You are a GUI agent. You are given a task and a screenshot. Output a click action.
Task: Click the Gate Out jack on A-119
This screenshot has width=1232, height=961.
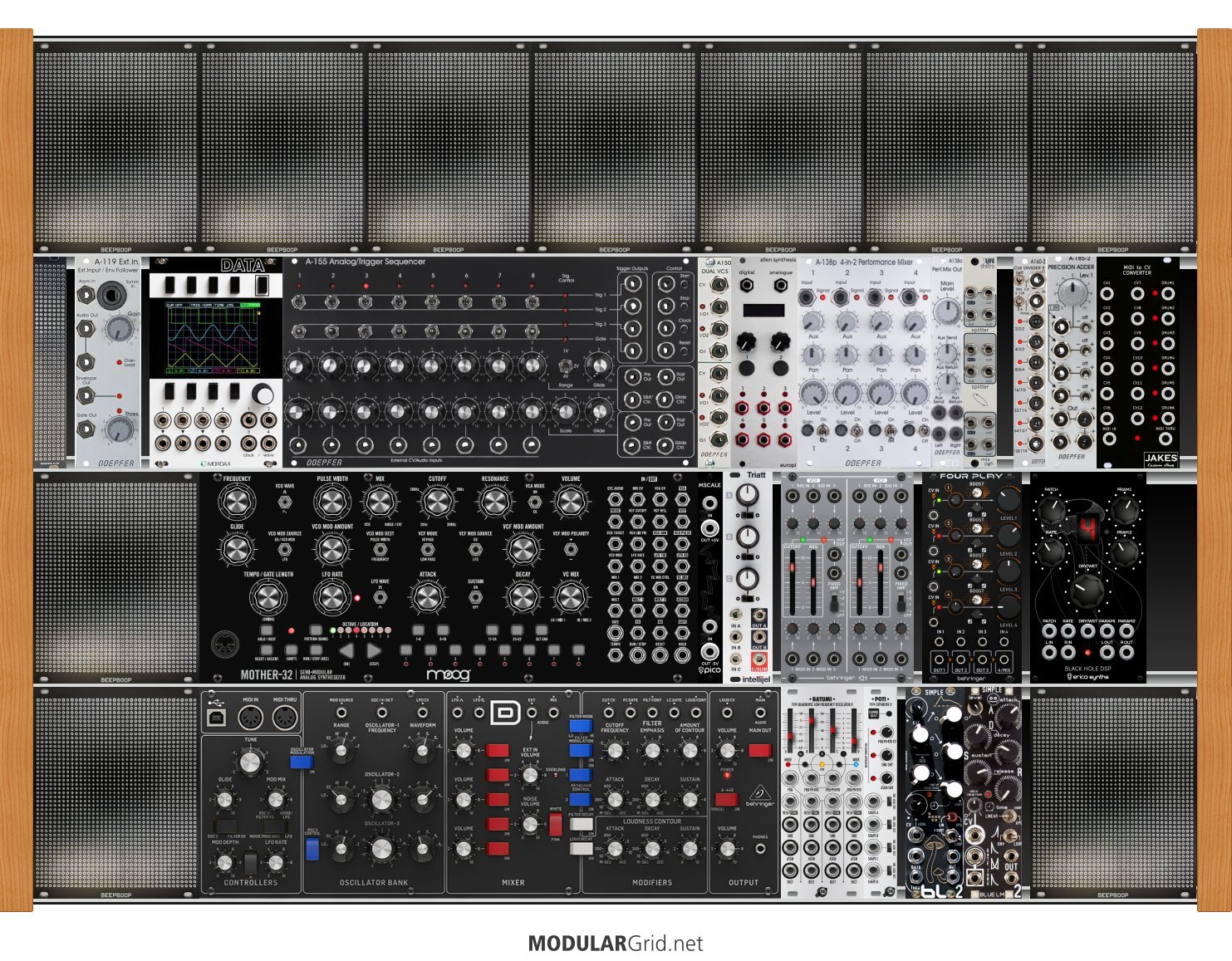coord(86,429)
